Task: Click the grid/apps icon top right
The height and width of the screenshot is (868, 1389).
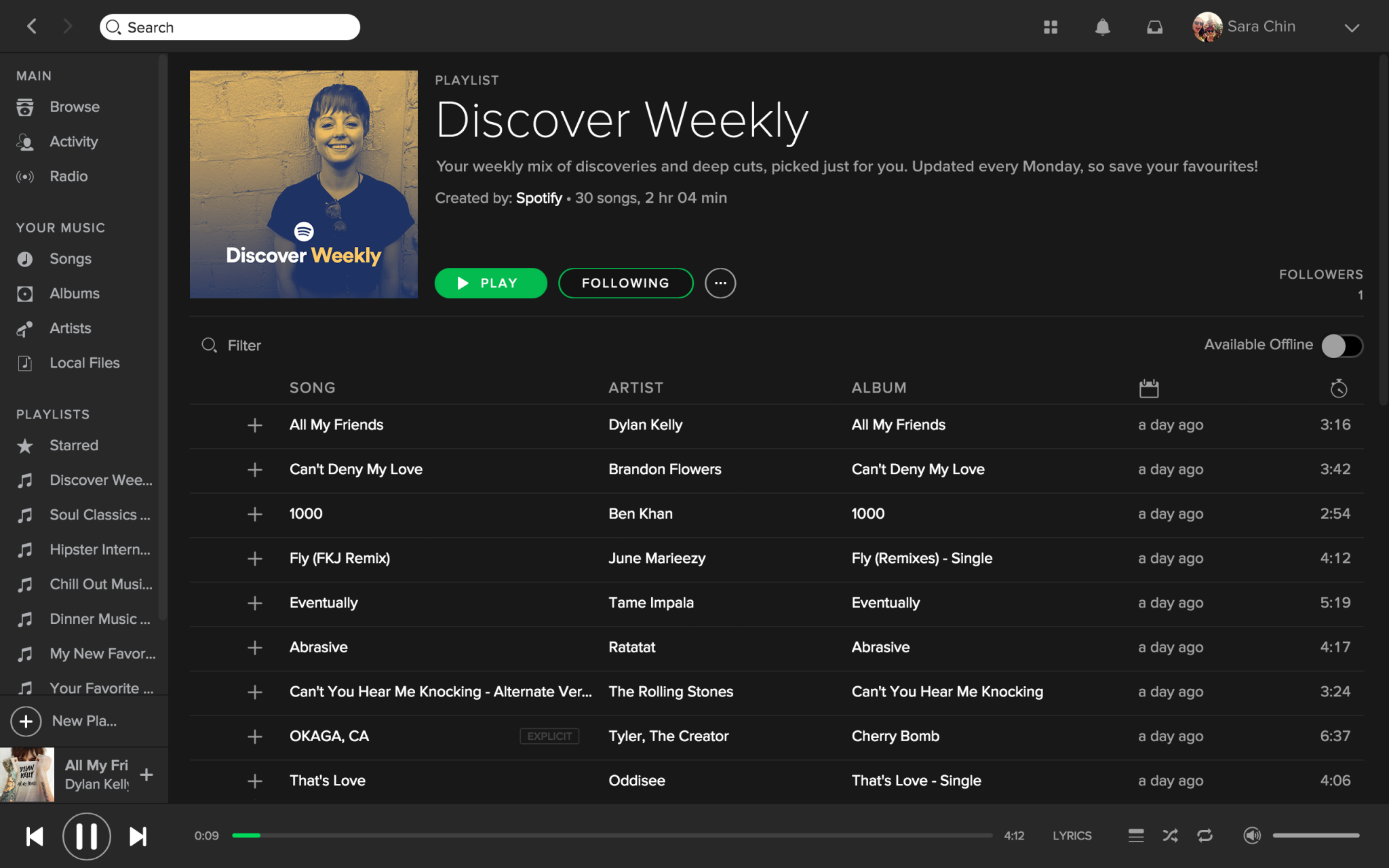Action: [1051, 27]
